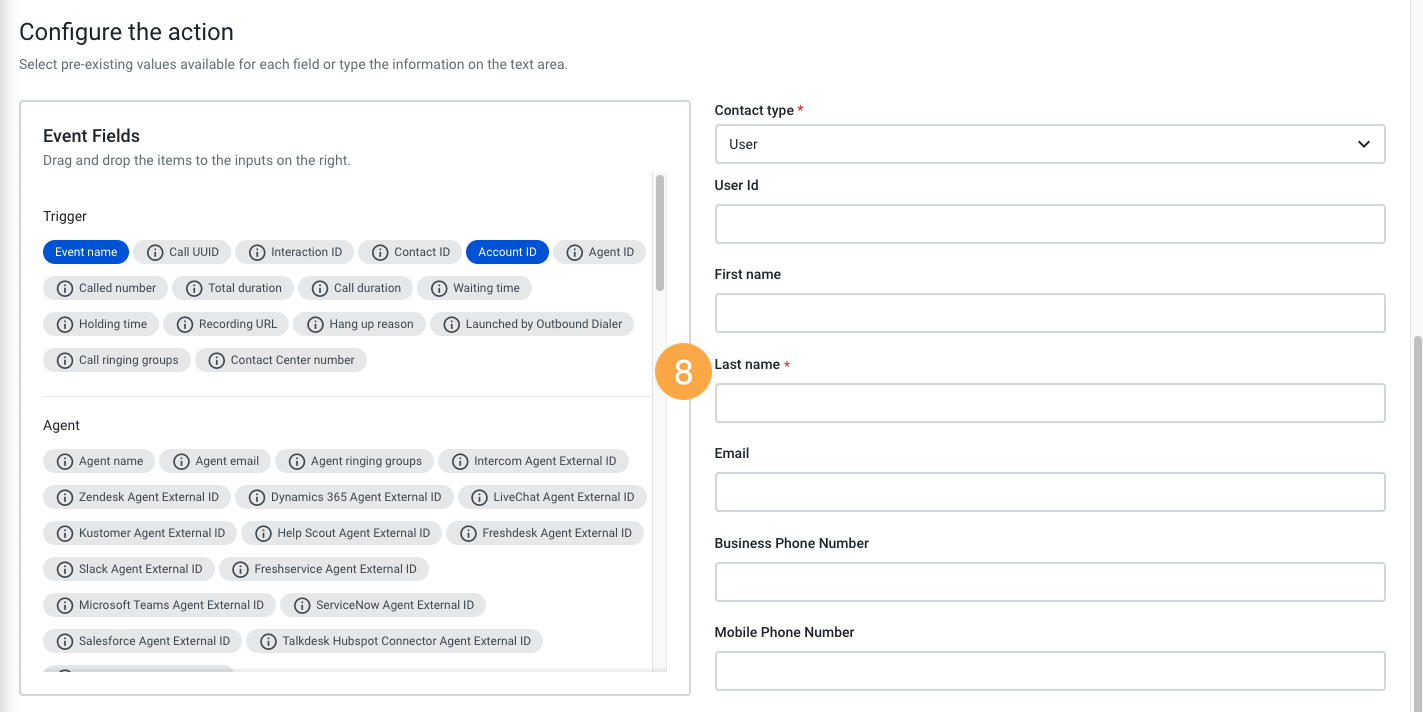1423x712 pixels.
Task: Click the info icon on Contact Center number
Action: click(x=216, y=360)
